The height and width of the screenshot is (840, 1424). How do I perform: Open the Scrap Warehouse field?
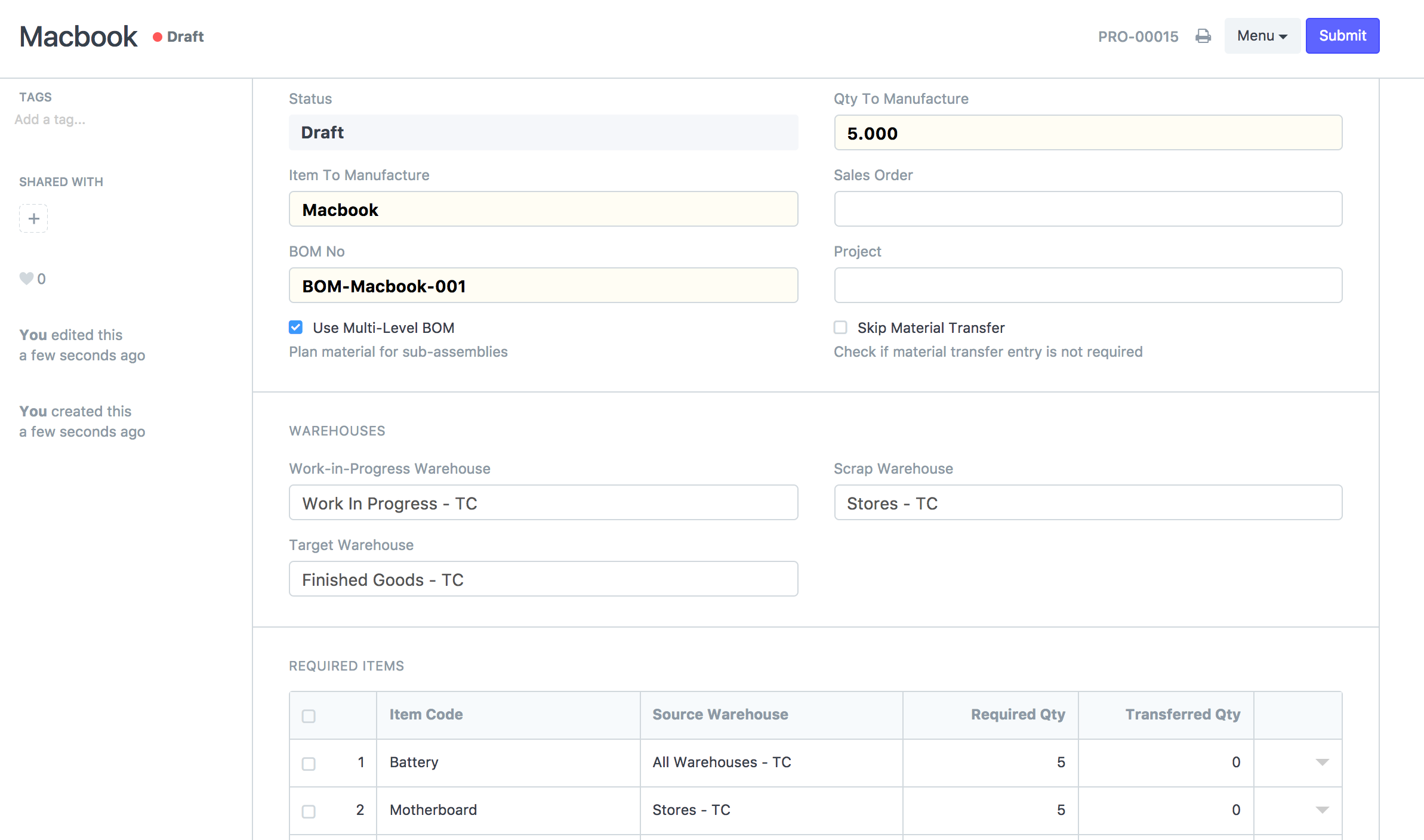click(1087, 503)
